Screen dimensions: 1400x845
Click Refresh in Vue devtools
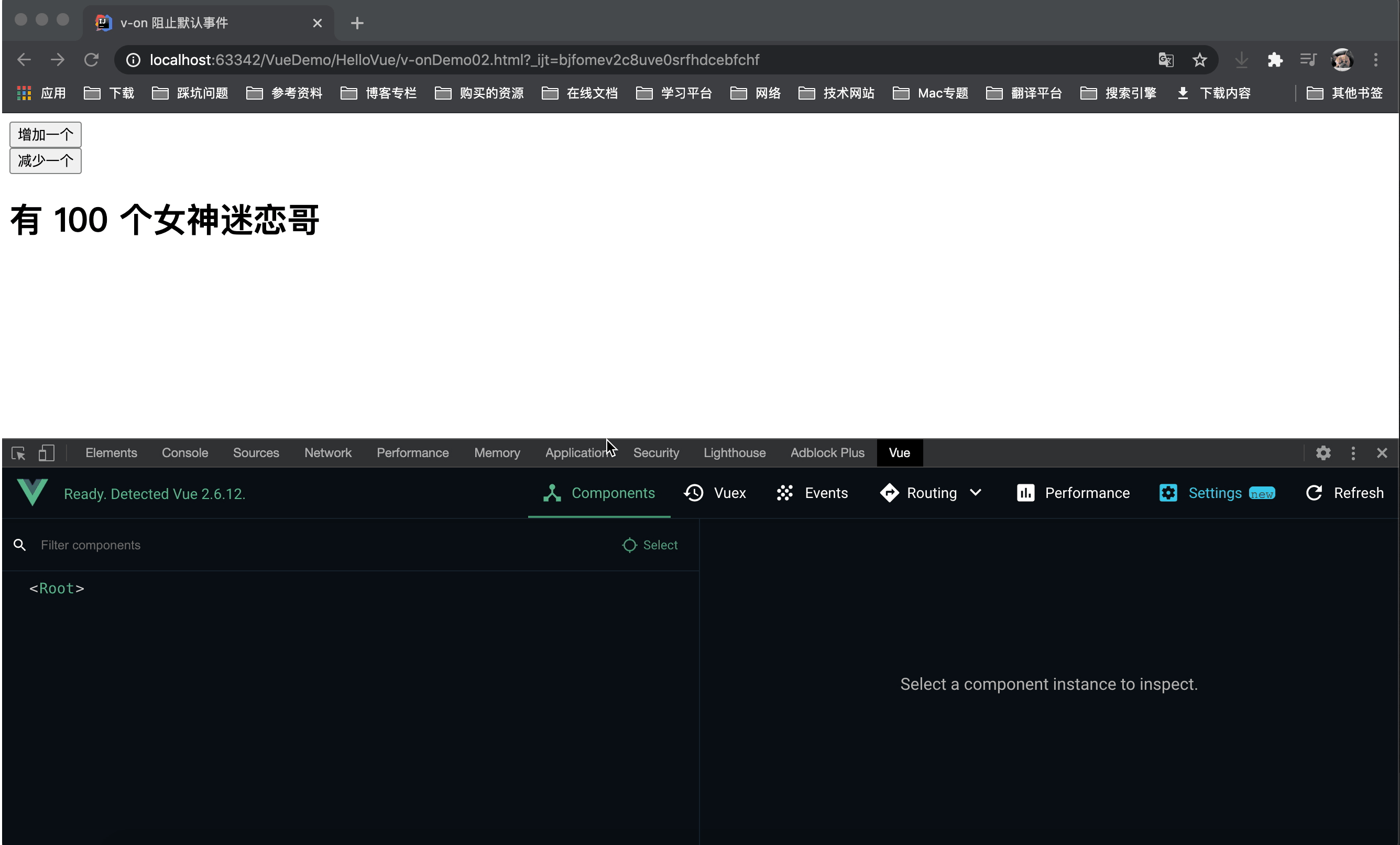point(1345,493)
